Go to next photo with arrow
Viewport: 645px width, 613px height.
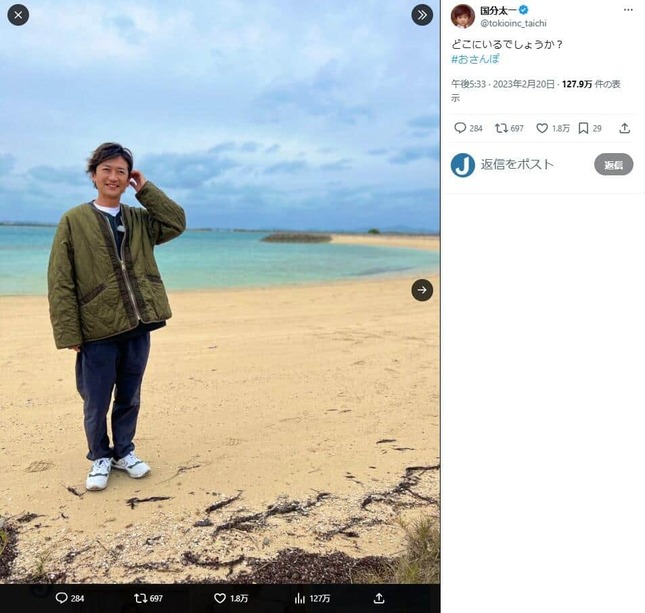[422, 290]
